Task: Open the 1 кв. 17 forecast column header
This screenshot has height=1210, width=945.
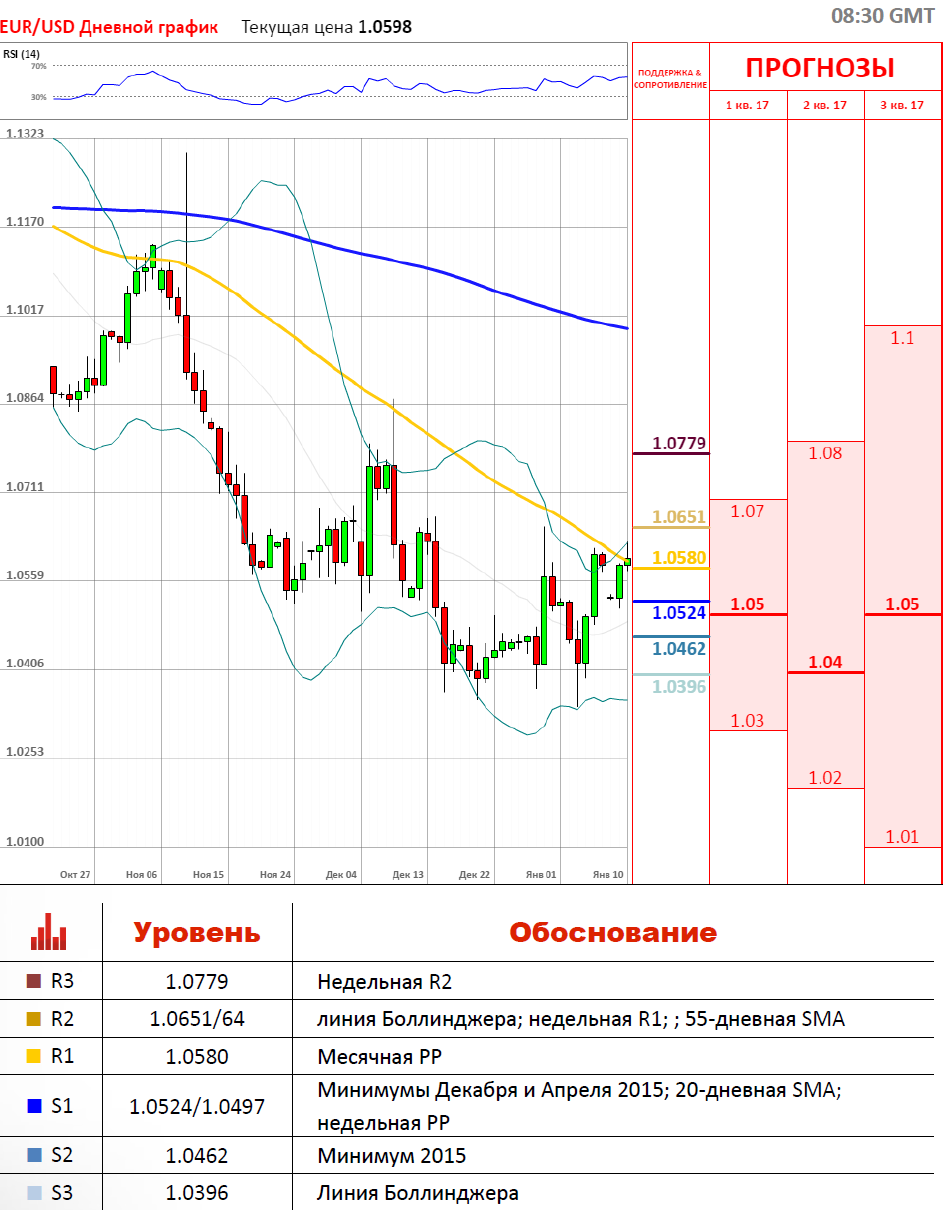Action: tap(747, 105)
